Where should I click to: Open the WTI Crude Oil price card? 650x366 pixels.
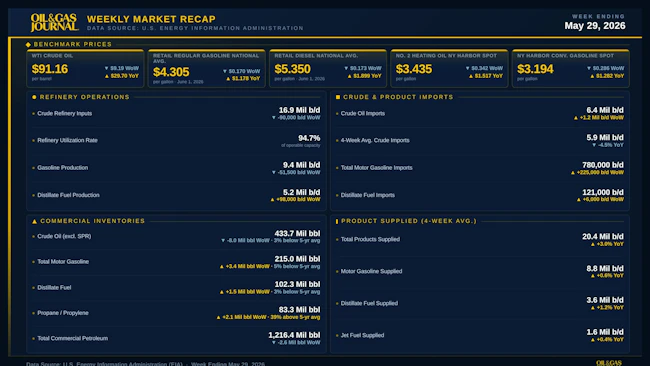pyautogui.click(x=85, y=68)
